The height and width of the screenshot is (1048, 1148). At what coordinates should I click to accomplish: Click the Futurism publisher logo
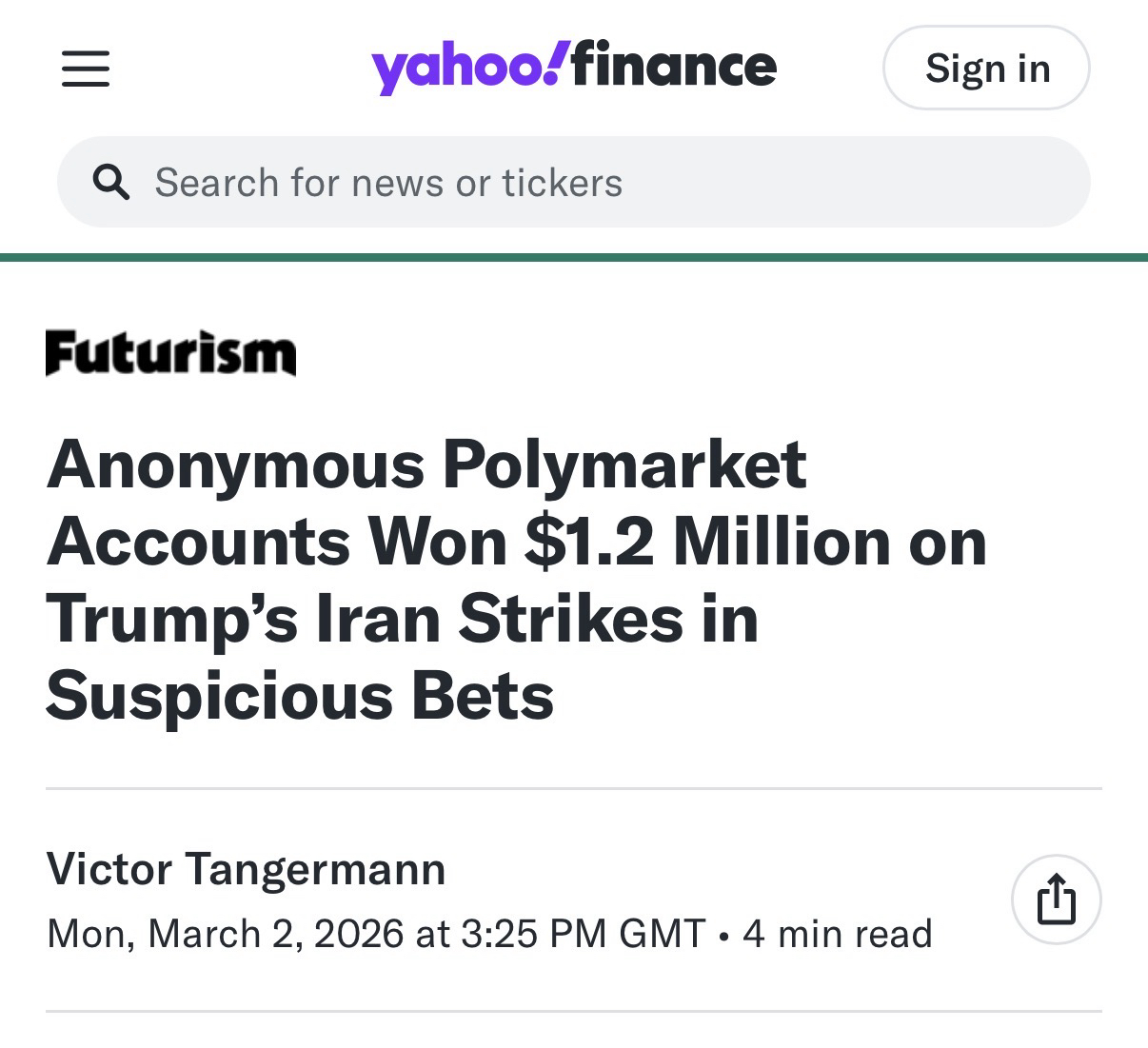[170, 353]
